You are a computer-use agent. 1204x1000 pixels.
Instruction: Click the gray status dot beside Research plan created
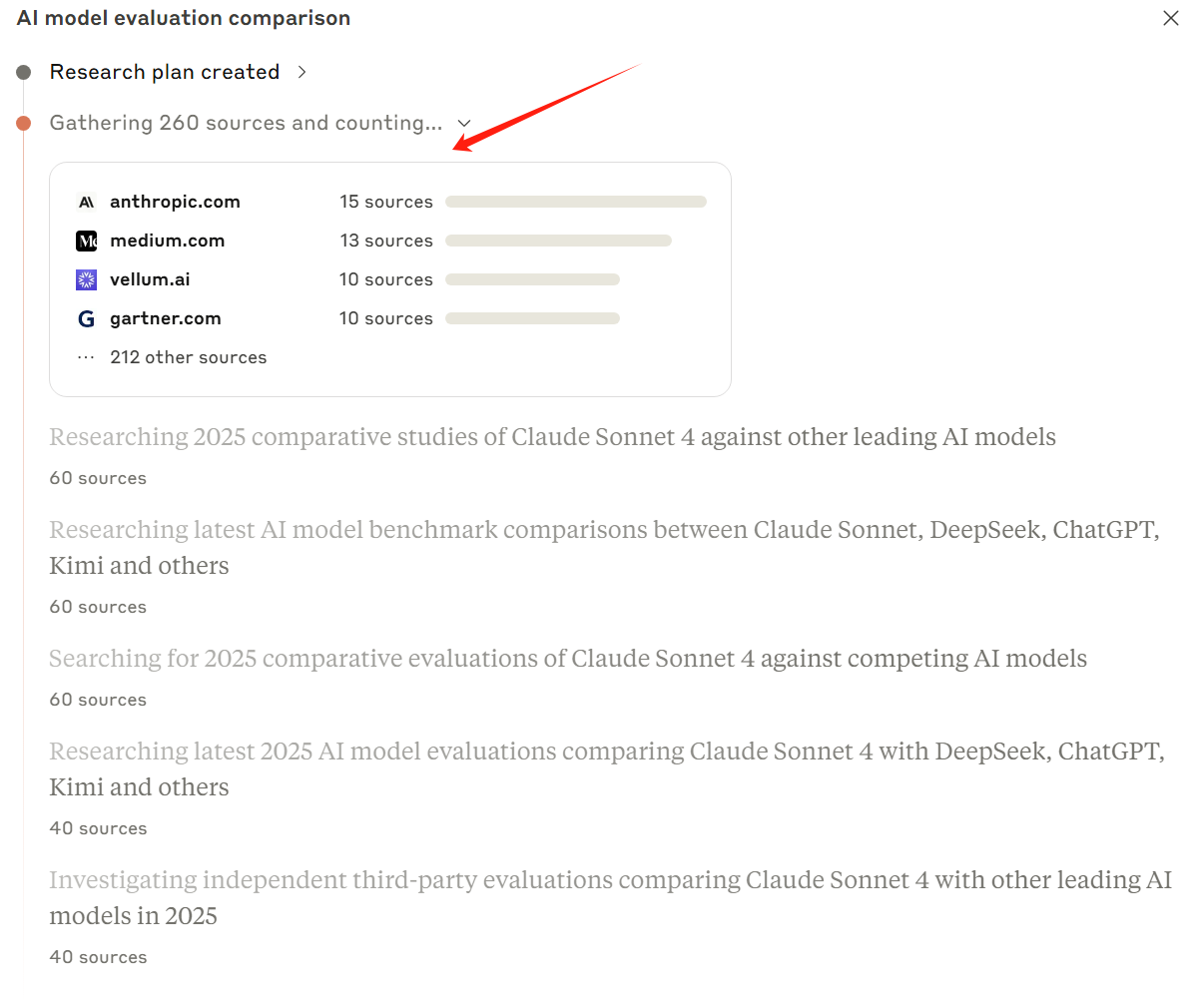click(x=22, y=71)
